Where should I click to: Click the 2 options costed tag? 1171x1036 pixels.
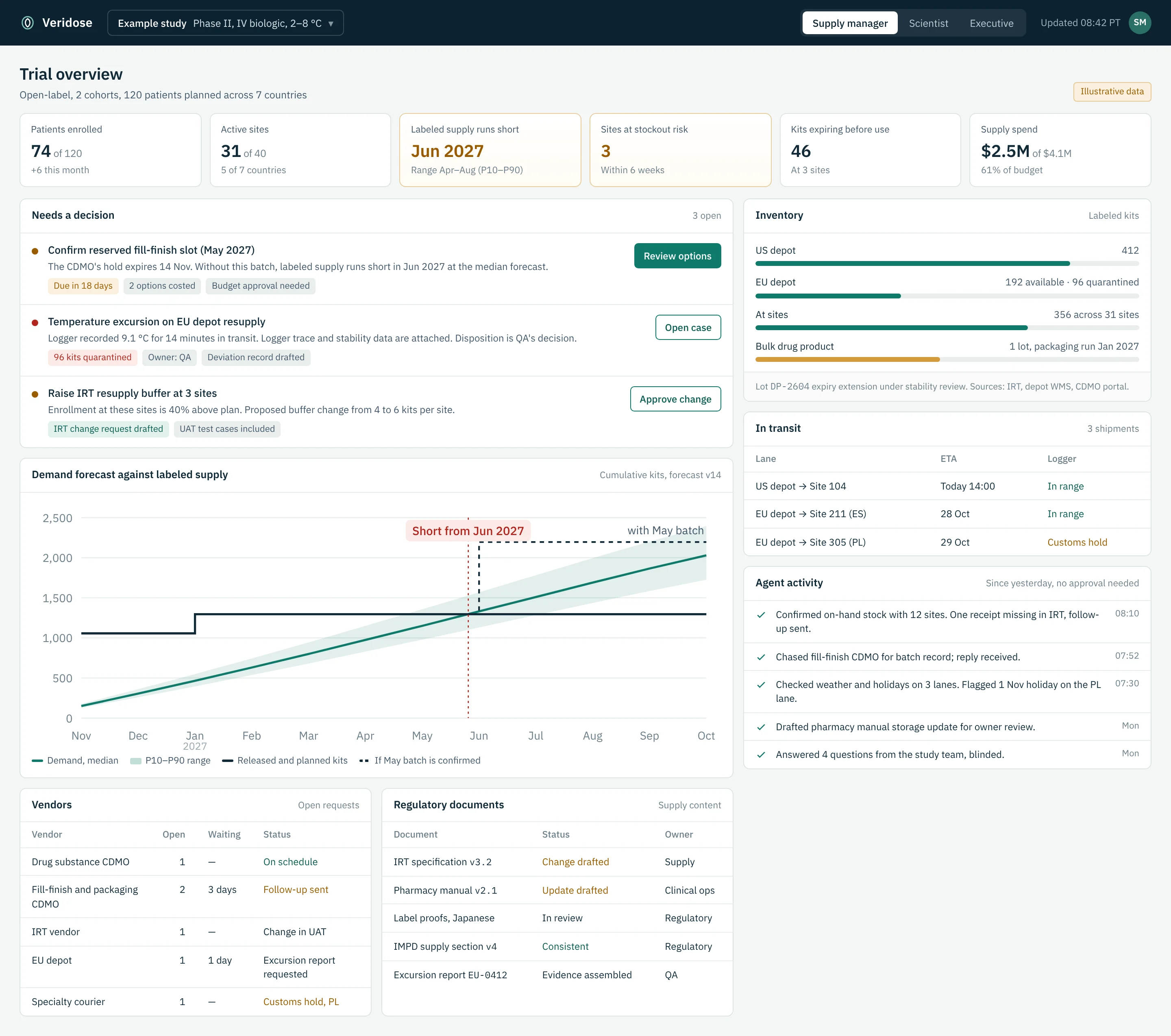point(162,285)
